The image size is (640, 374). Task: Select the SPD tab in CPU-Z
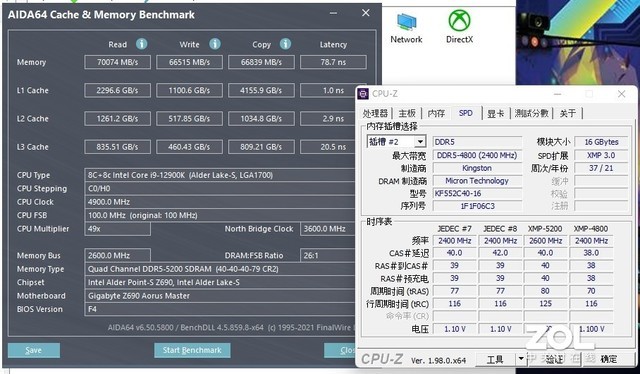(x=466, y=113)
